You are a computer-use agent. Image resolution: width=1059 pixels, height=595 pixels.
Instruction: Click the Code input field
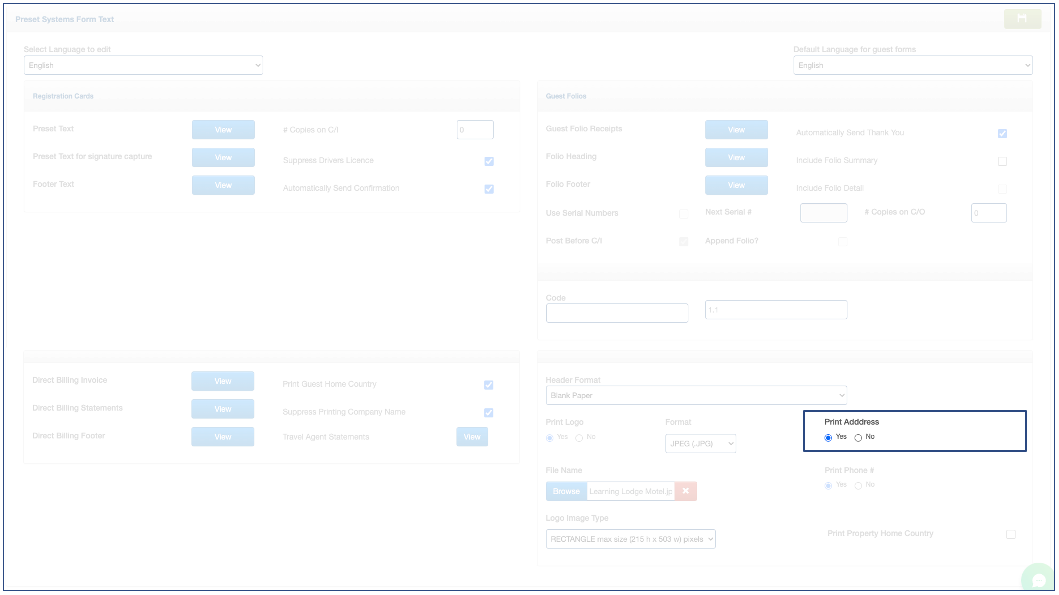617,313
